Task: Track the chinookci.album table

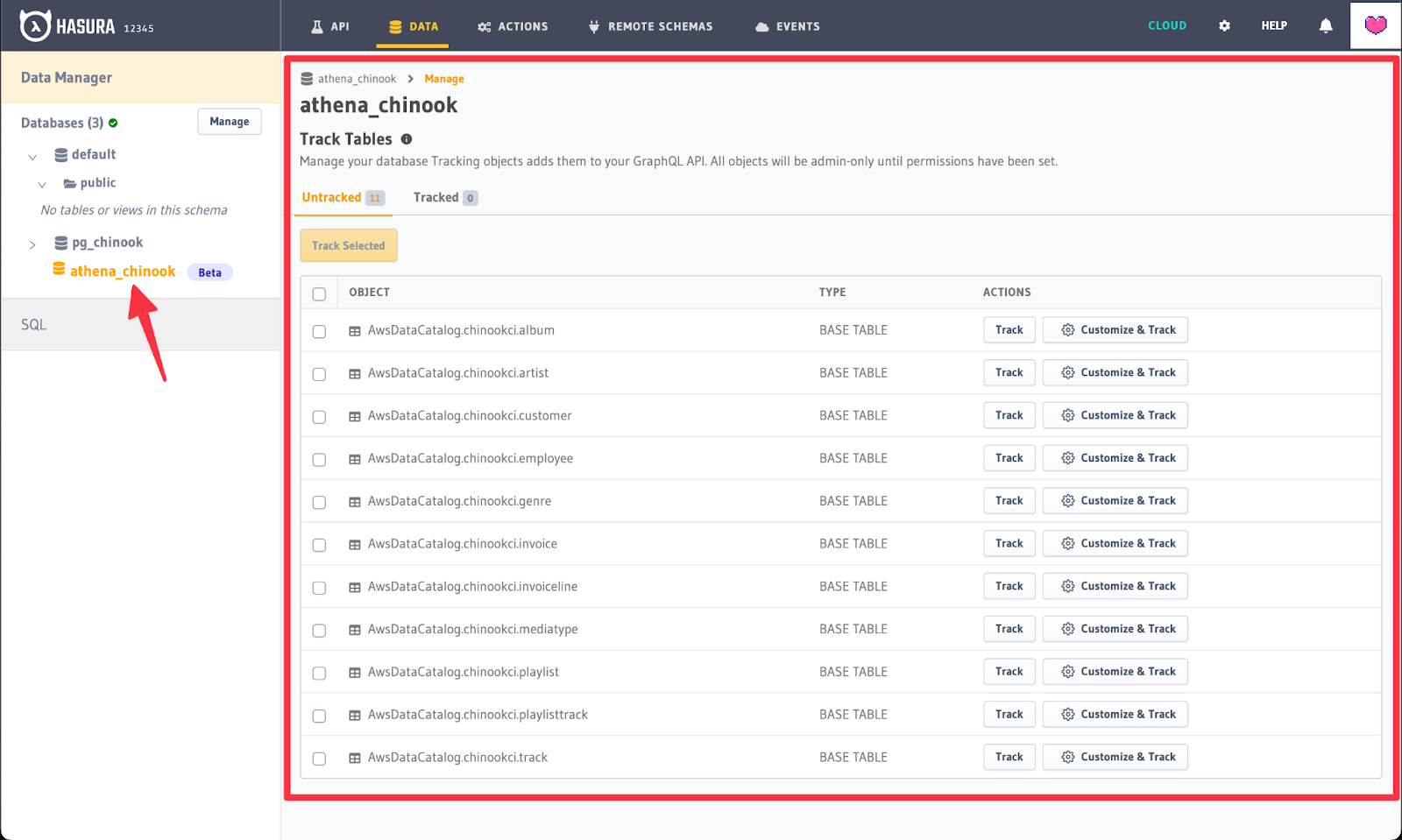Action: point(1009,330)
